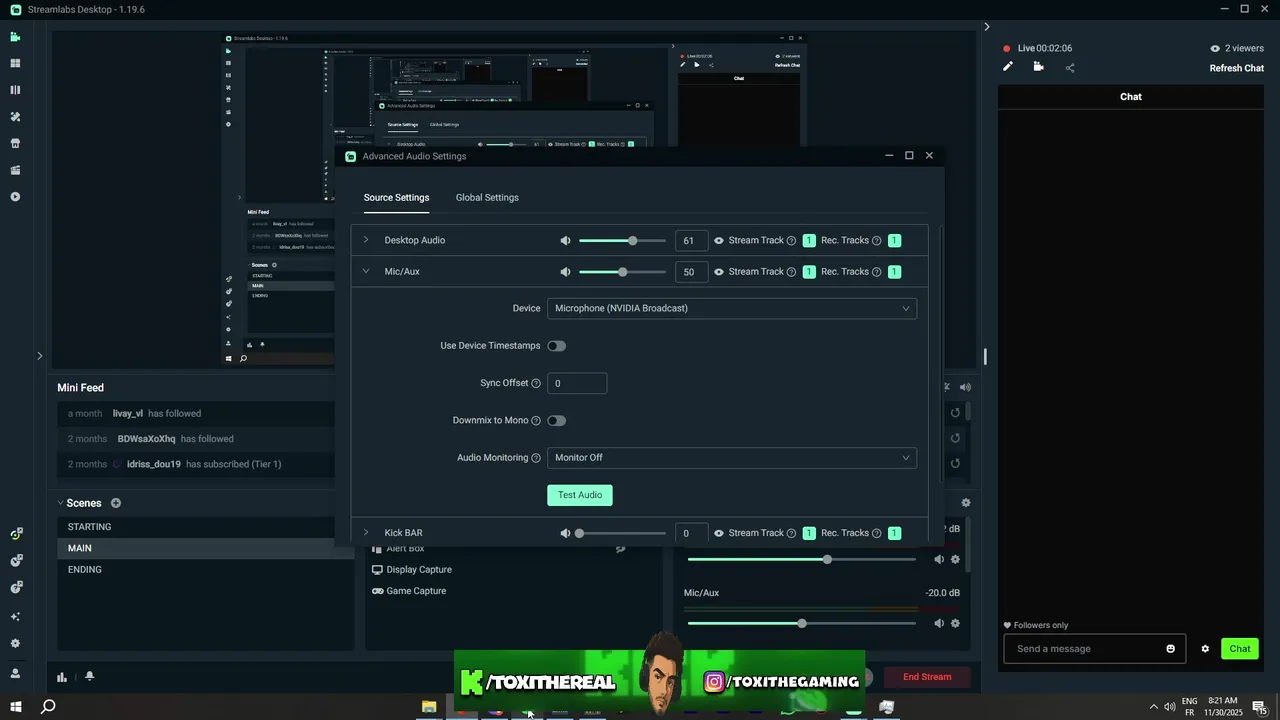The height and width of the screenshot is (720, 1280).
Task: Collapse the Scenes panel chevron
Action: (x=60, y=503)
